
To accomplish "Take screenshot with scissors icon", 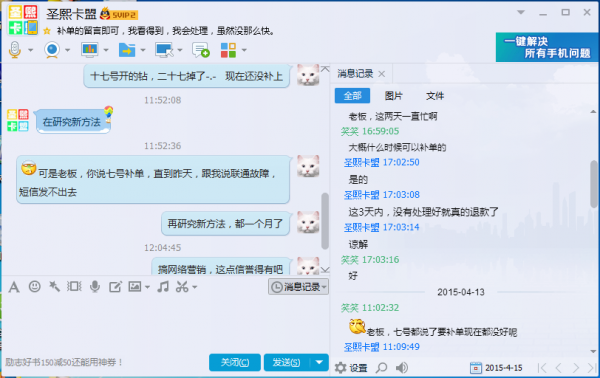I will point(182,287).
